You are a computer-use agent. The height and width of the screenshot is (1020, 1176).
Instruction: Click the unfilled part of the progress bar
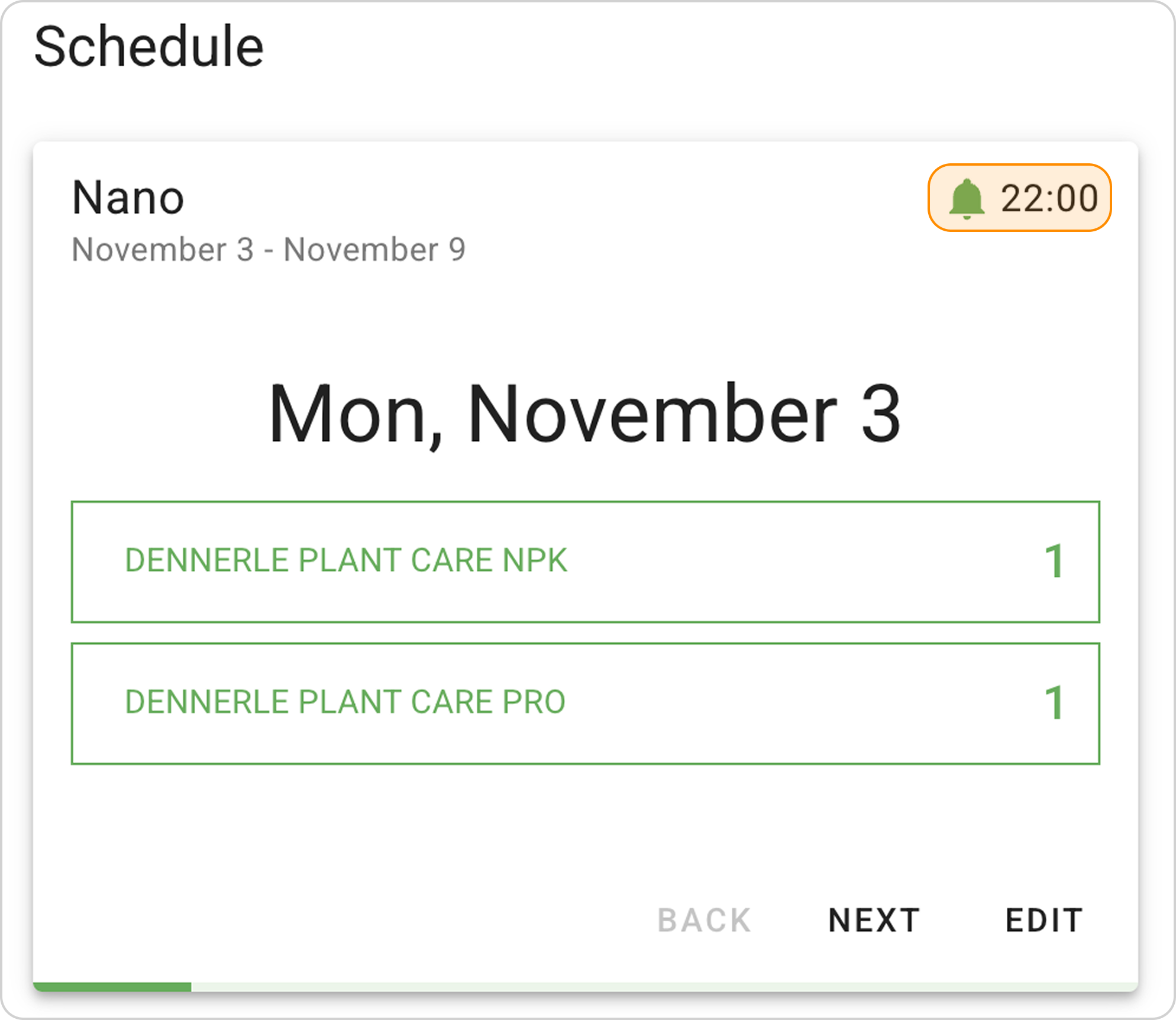(663, 987)
